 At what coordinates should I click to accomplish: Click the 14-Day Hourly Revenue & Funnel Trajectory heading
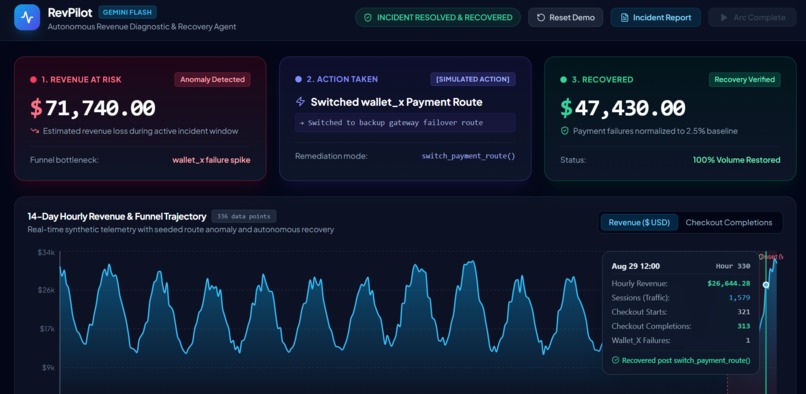[117, 217]
